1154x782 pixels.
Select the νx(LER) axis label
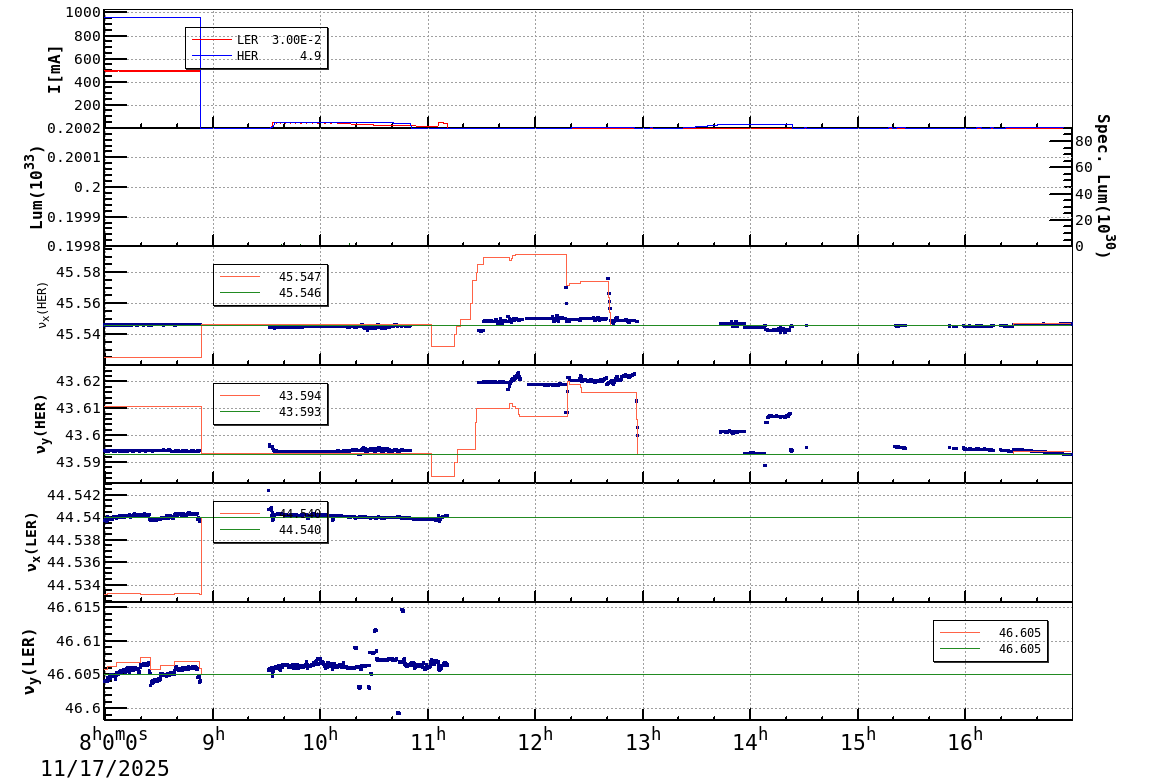[32, 542]
